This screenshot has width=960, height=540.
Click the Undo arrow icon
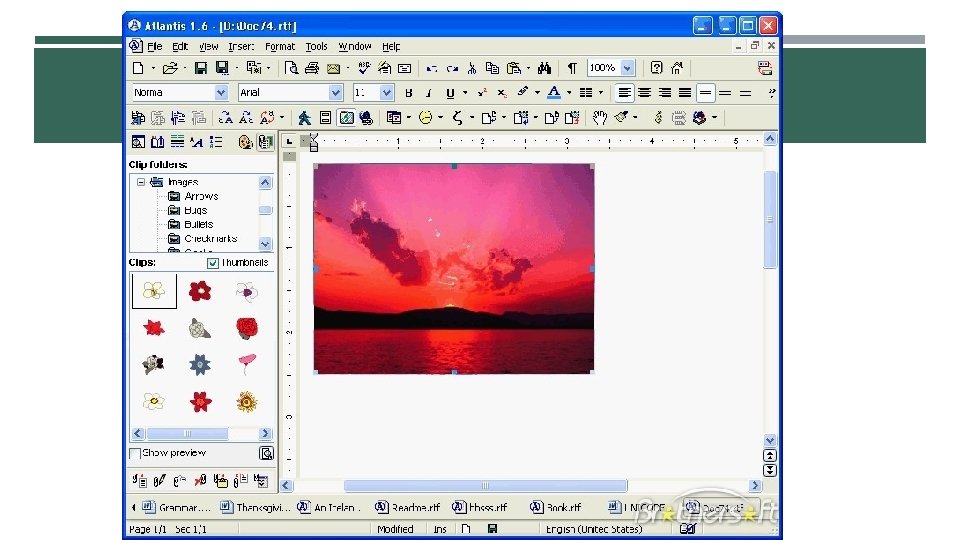tap(432, 68)
